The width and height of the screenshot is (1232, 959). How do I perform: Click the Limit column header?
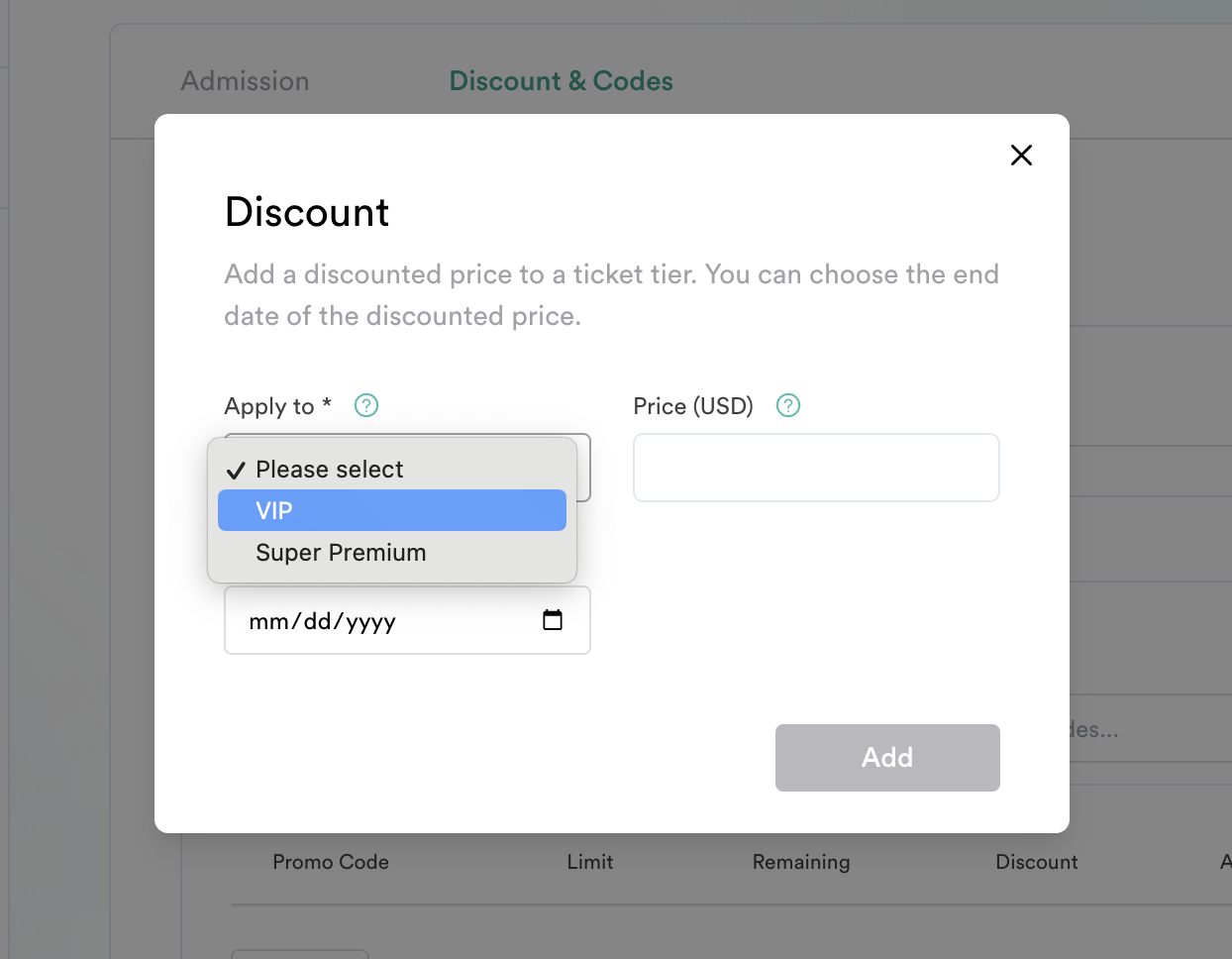click(x=590, y=862)
